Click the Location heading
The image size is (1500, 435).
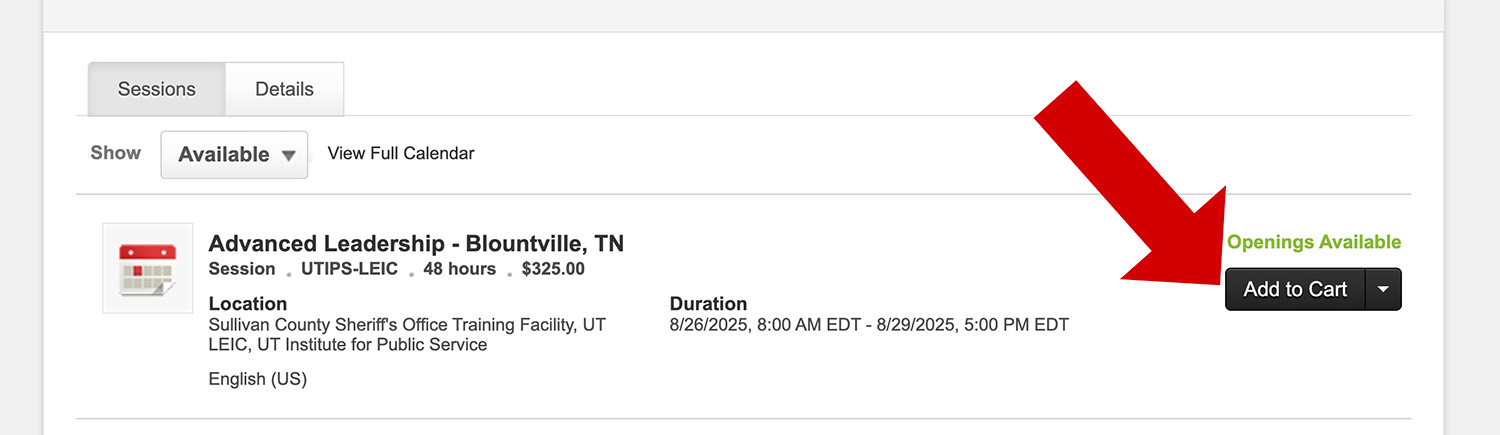[x=247, y=303]
